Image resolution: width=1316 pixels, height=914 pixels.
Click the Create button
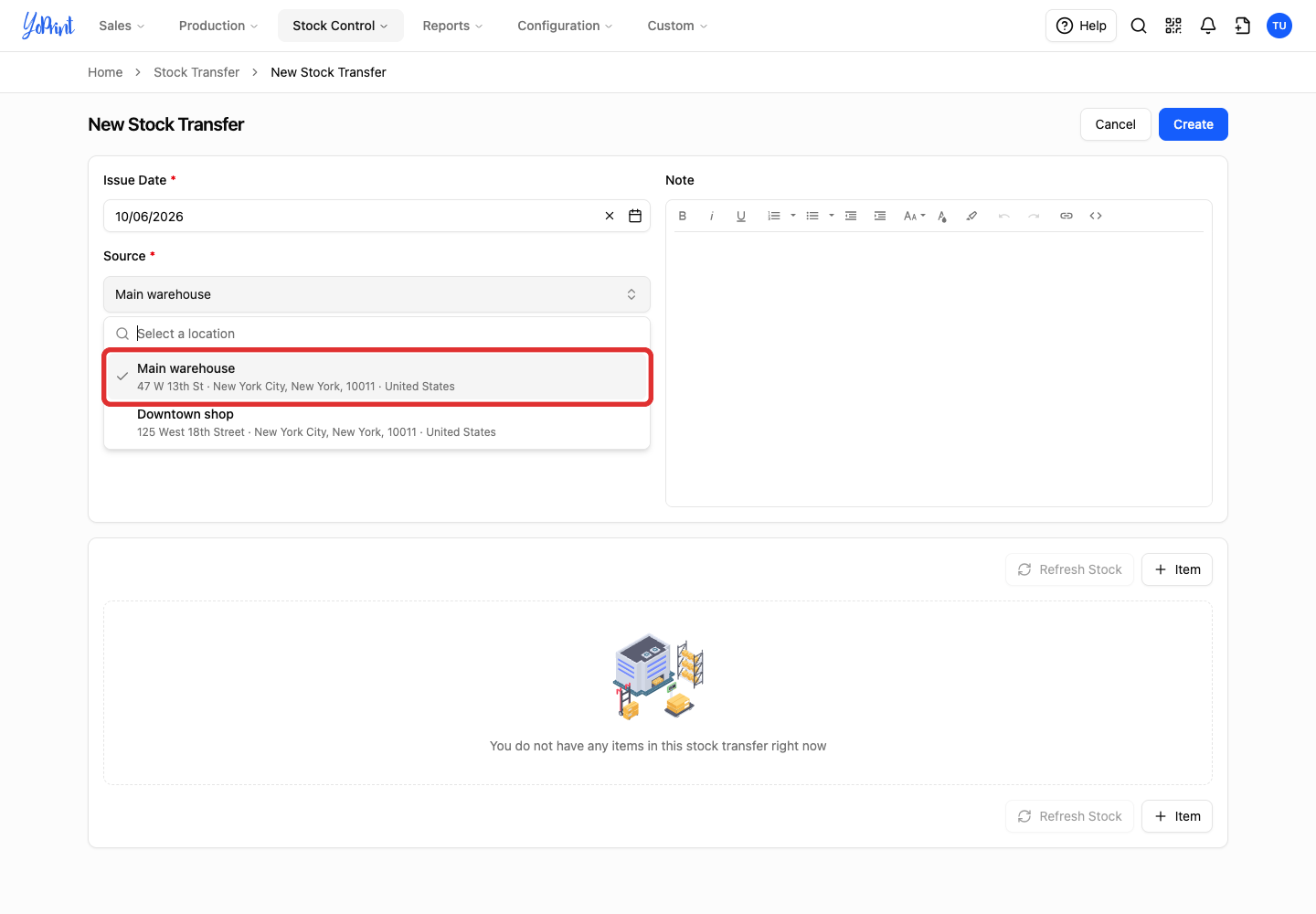click(1194, 124)
